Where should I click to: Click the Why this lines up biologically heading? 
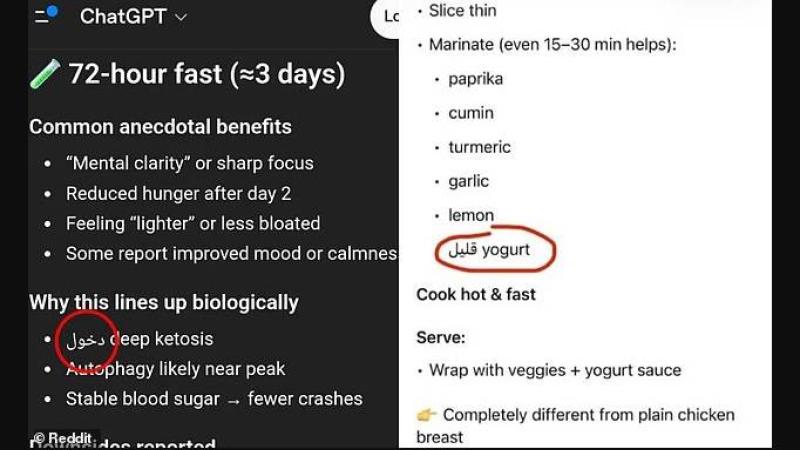(x=164, y=302)
